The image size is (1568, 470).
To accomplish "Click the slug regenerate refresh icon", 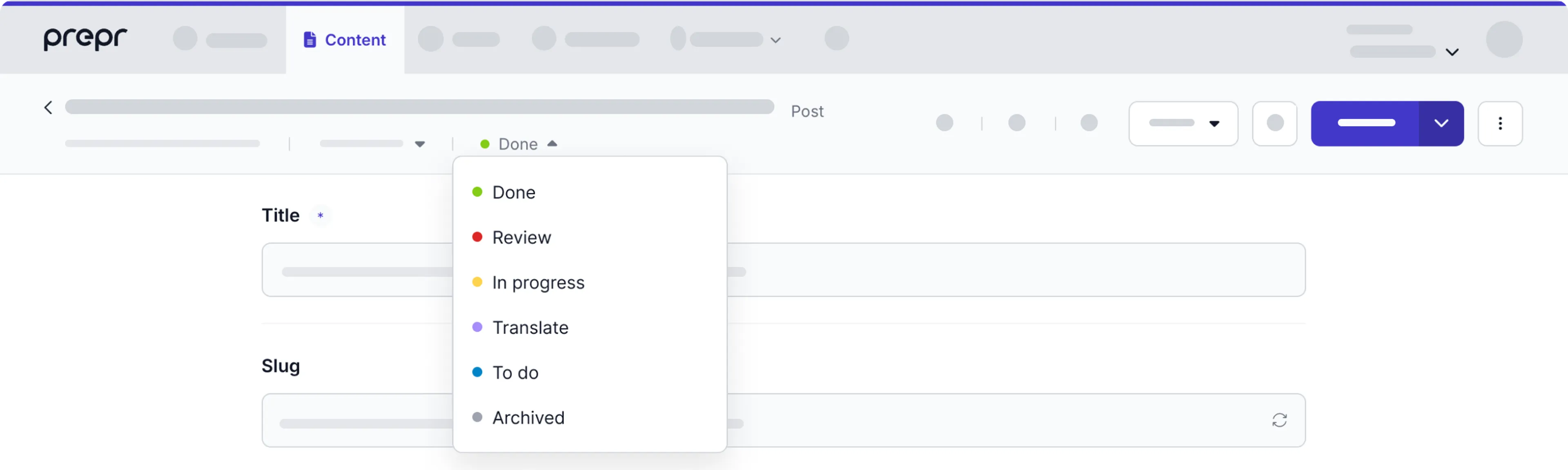I will [x=1279, y=420].
